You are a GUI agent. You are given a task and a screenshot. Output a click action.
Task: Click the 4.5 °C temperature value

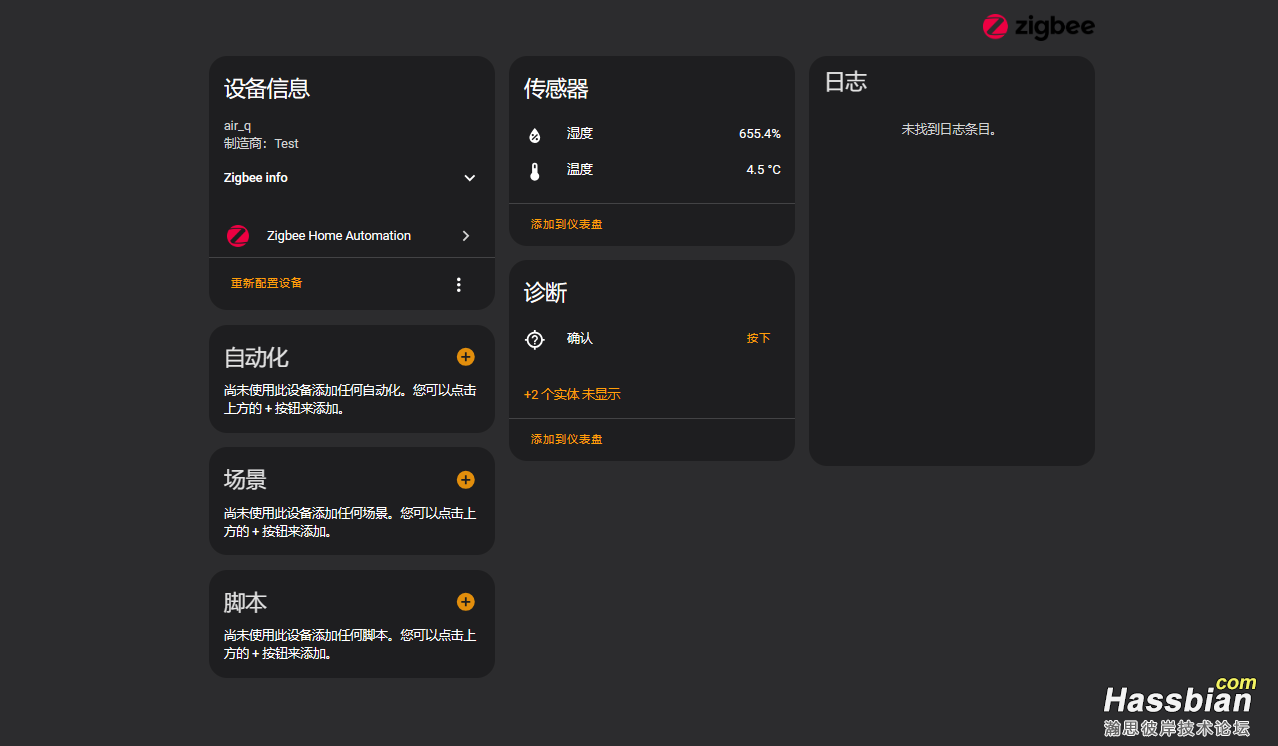[x=763, y=170]
